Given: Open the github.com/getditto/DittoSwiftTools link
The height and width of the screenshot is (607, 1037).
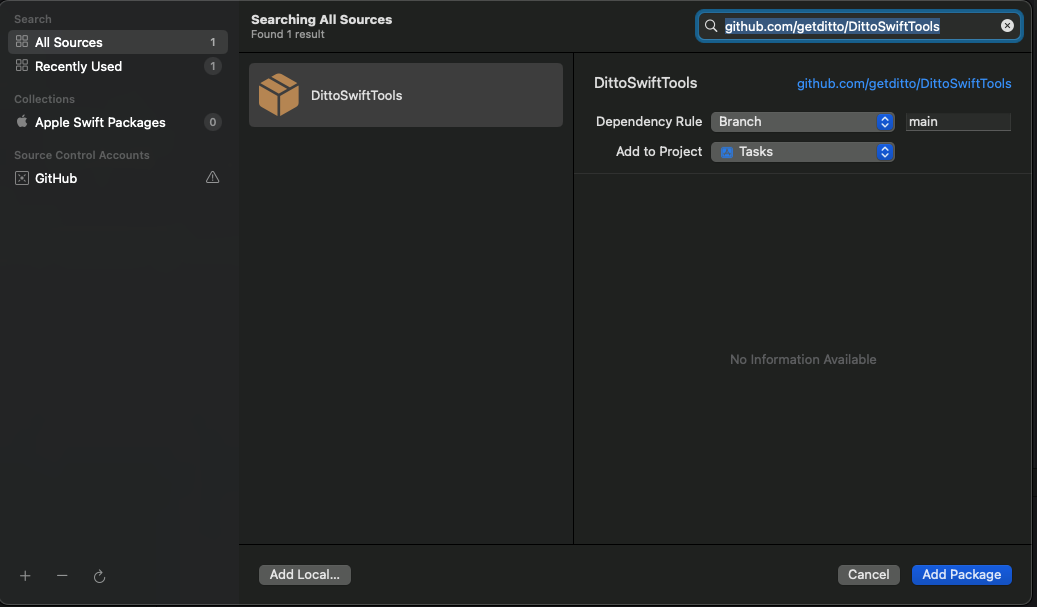Looking at the screenshot, I should coord(903,83).
